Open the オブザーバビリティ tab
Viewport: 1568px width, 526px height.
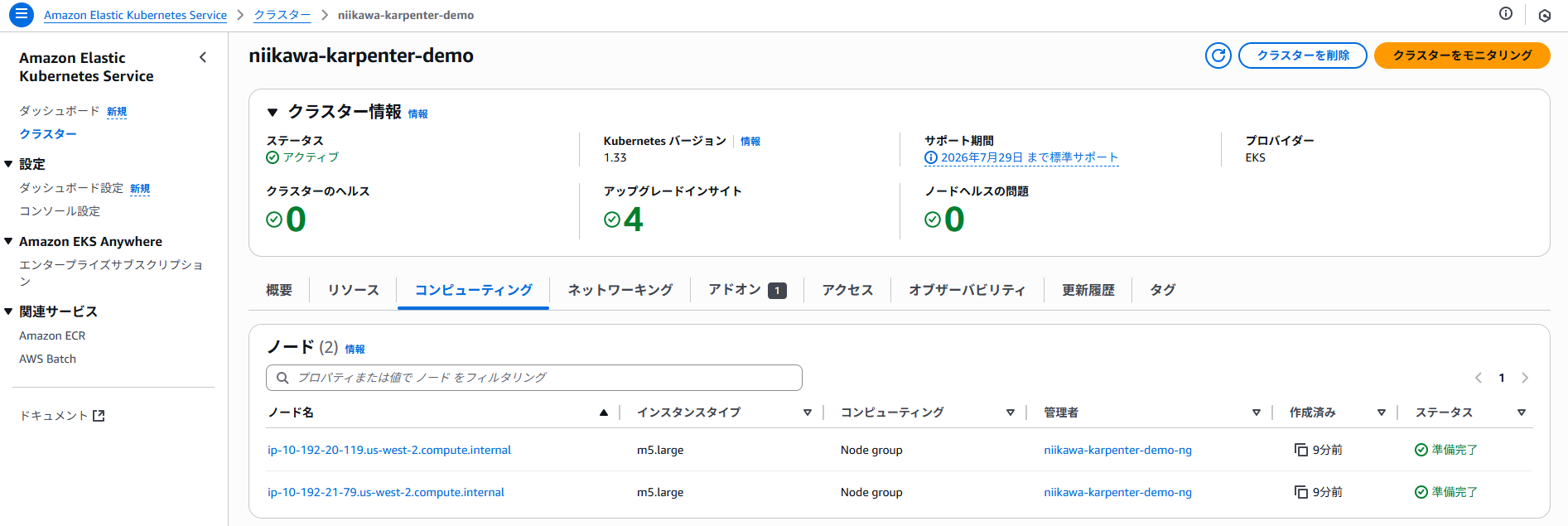point(967,290)
